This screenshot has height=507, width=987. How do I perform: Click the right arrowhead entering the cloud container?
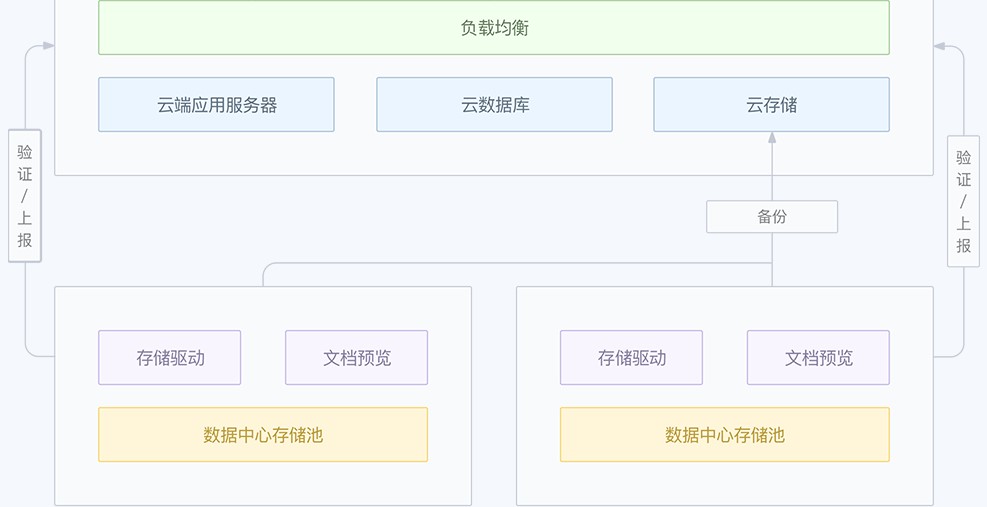pos(940,46)
